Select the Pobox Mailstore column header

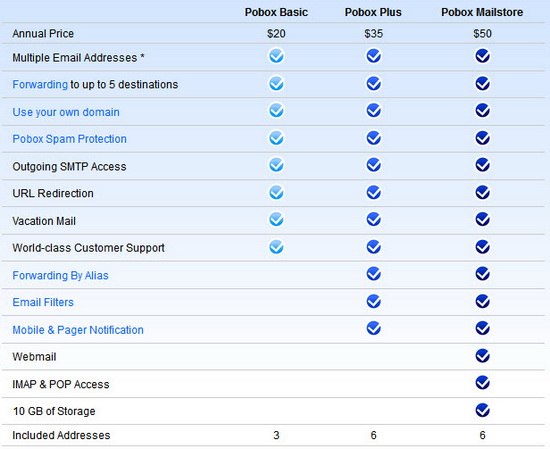pos(482,12)
